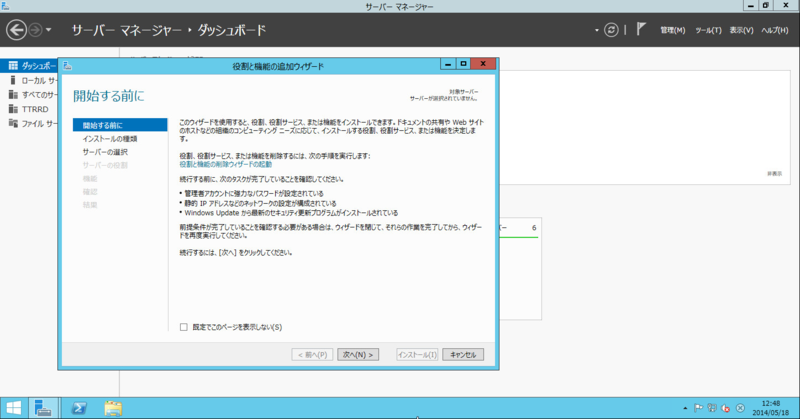Screen dimensions: 800x419
Task: Open 役割と機能の削除ウィザードの起動 link
Action: pos(226,164)
